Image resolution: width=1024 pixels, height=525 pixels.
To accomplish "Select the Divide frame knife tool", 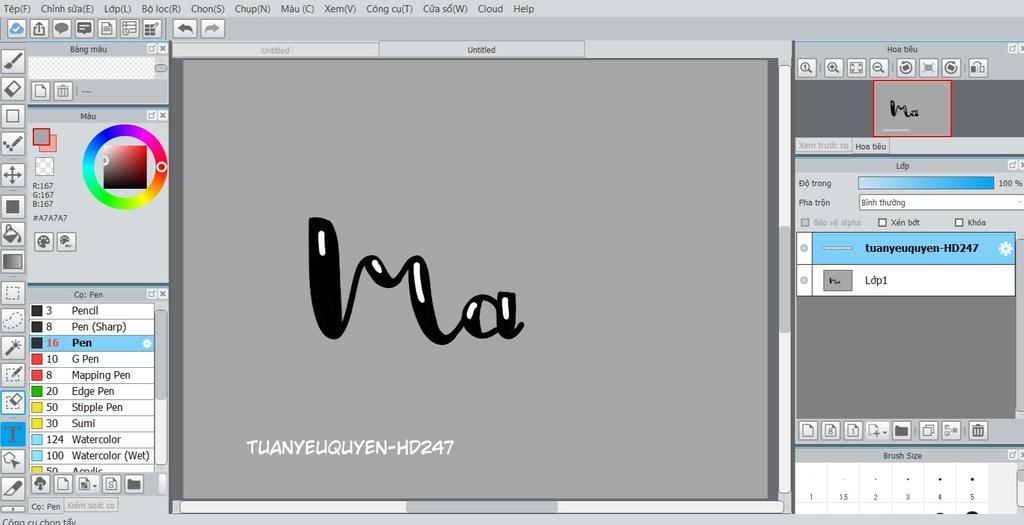I will pos(13,488).
